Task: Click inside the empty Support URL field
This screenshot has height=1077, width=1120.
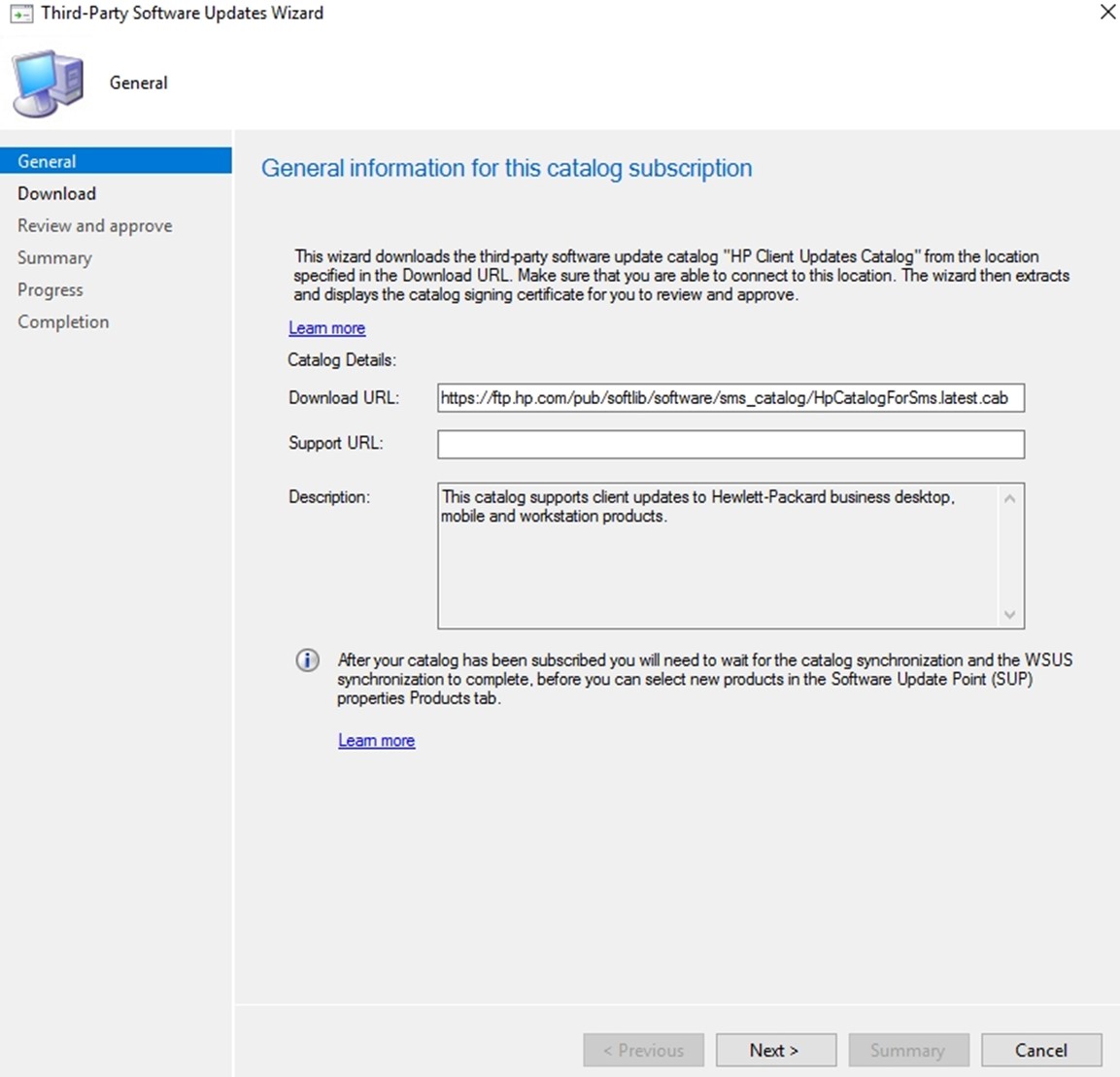Action: coord(730,444)
